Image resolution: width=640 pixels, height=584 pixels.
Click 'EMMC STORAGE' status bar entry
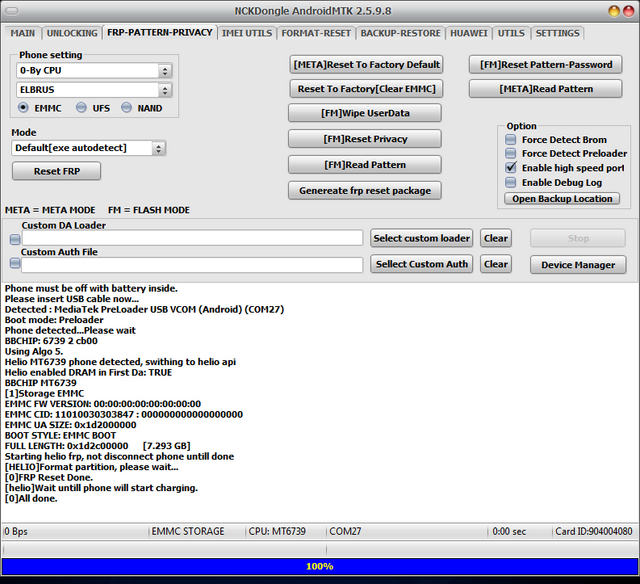point(188,531)
